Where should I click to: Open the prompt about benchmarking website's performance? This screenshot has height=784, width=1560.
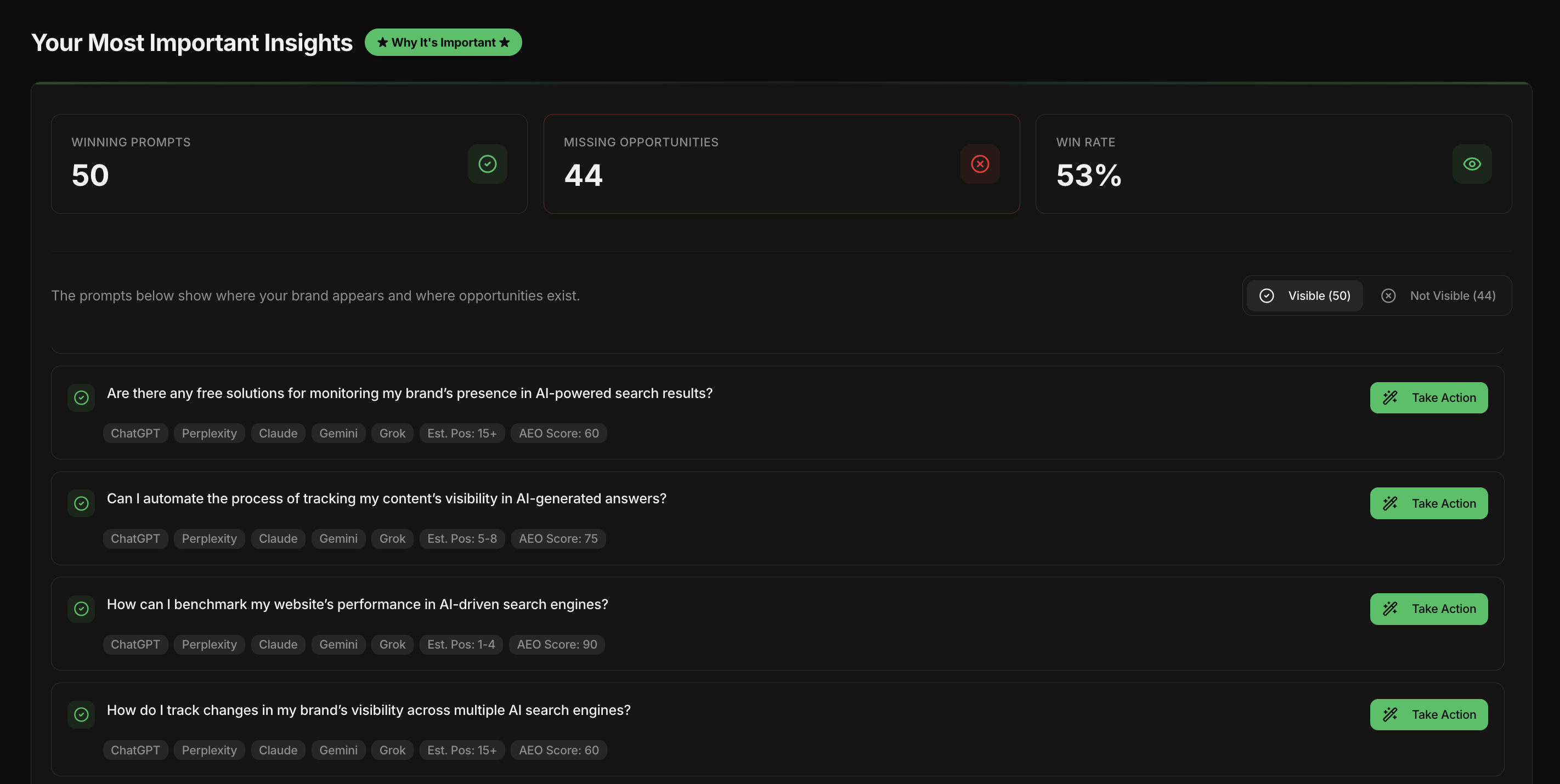[357, 604]
